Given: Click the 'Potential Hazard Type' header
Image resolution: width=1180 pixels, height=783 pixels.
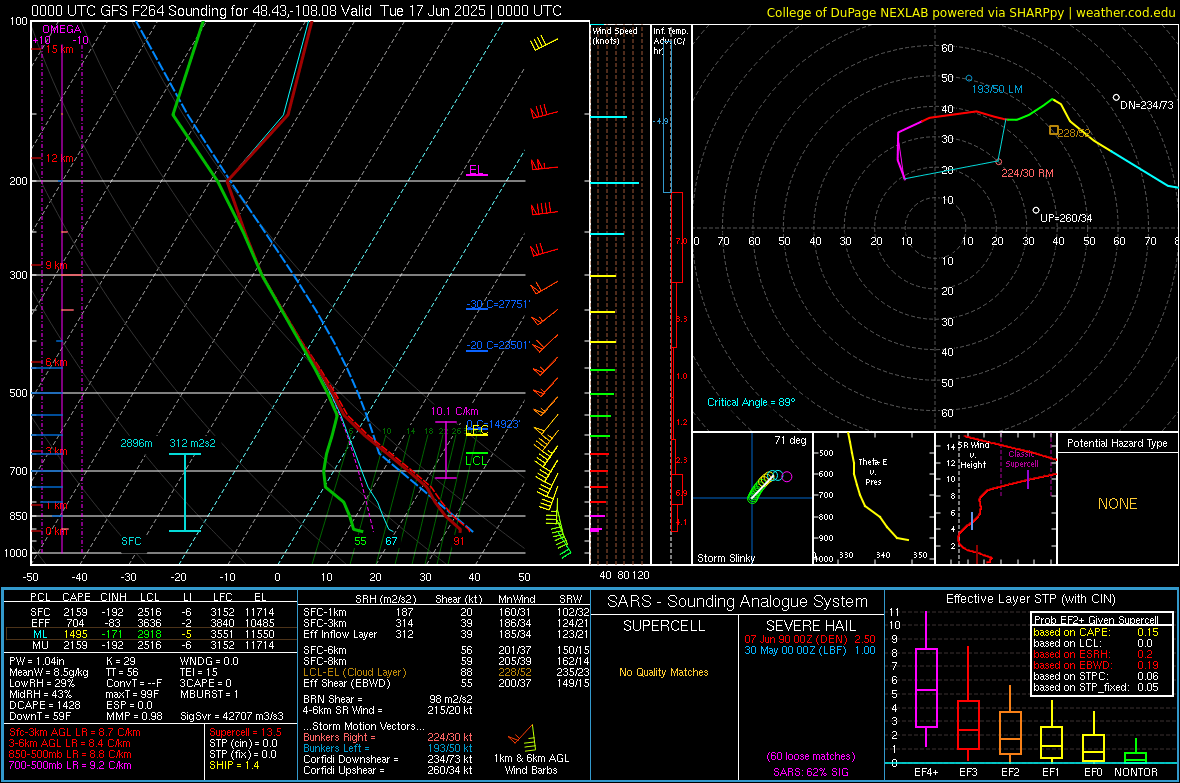Looking at the screenshot, I should [x=1118, y=443].
